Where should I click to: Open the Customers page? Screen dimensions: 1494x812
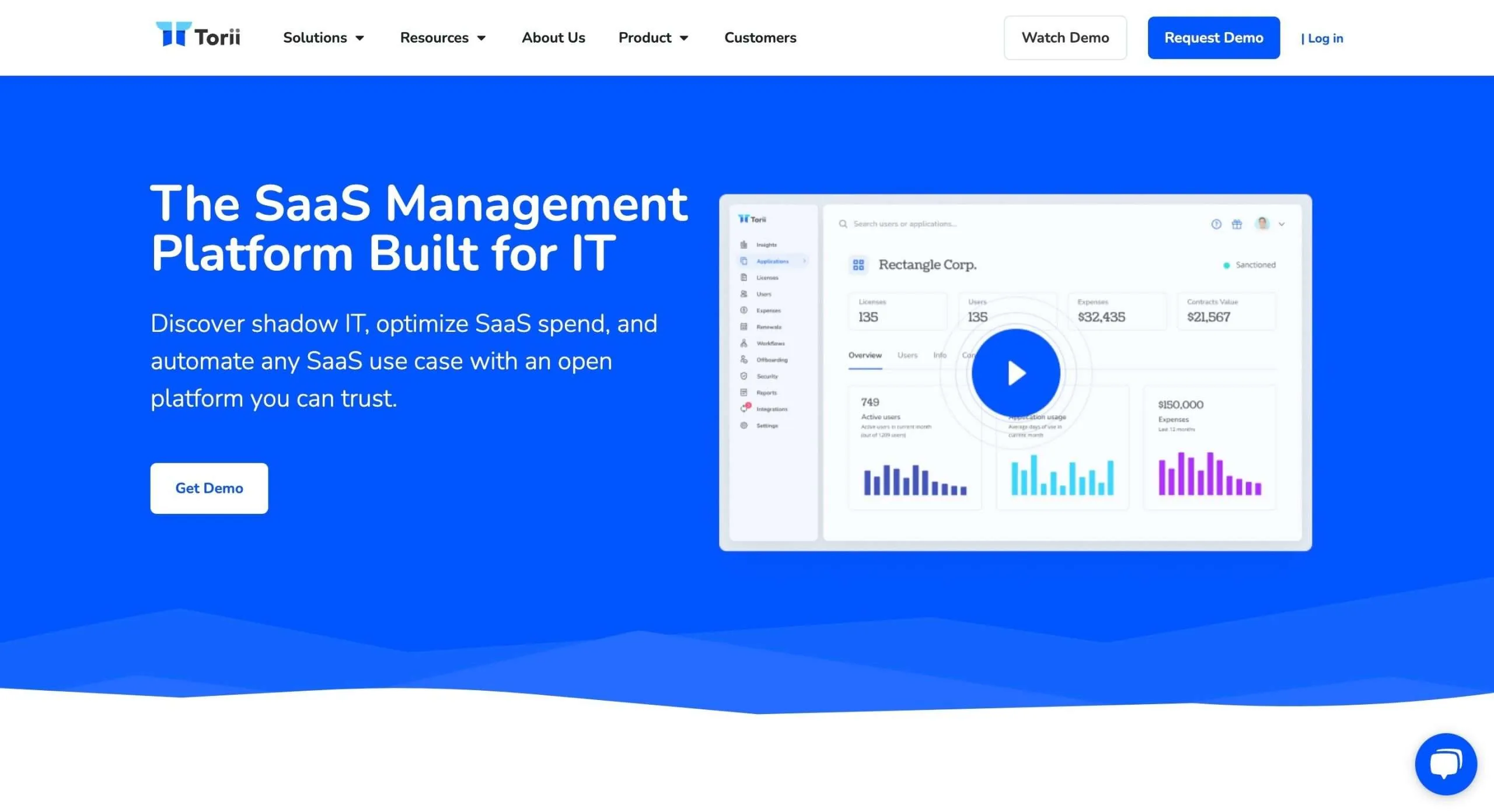tap(760, 38)
